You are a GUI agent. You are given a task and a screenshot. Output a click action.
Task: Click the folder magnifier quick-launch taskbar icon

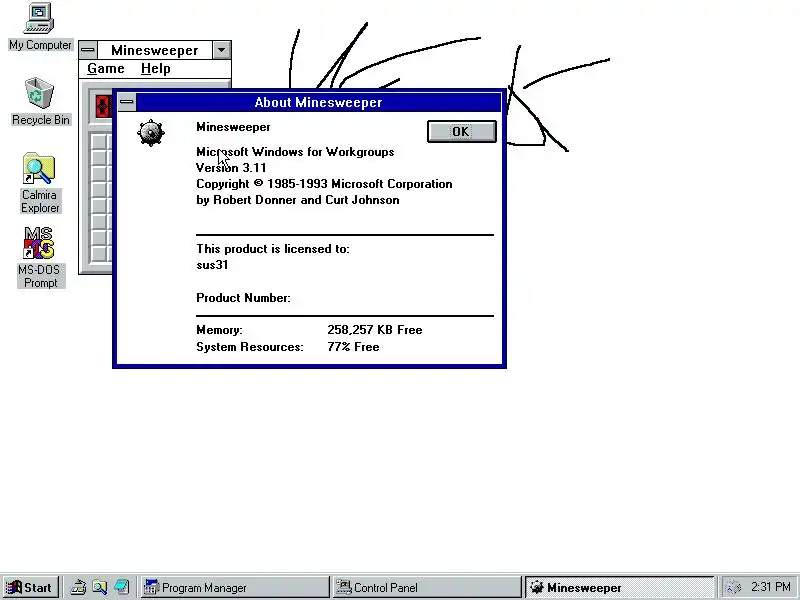[99, 587]
